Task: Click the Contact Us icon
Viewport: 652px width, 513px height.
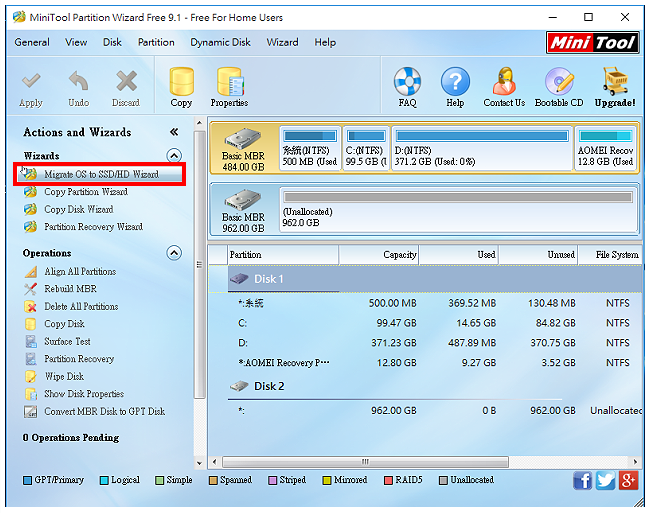Action: point(504,81)
